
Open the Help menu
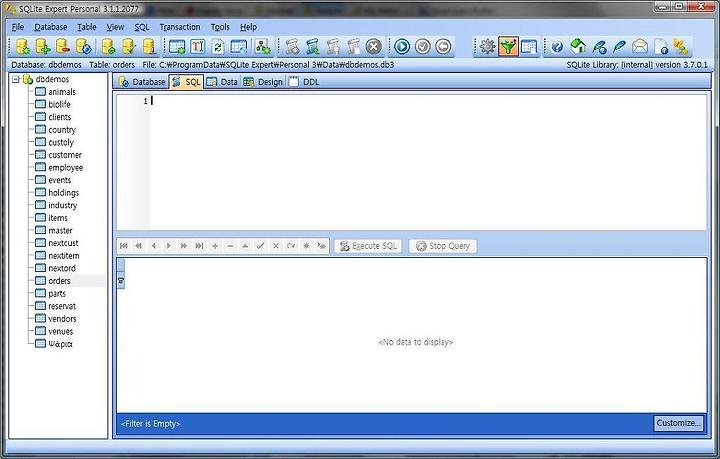[x=248, y=27]
